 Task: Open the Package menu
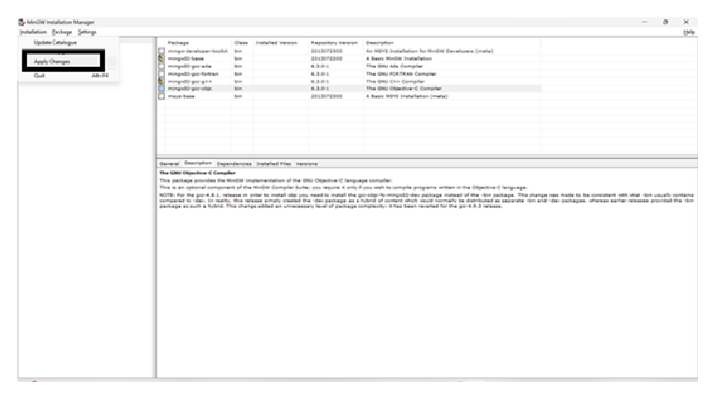pyautogui.click(x=62, y=32)
